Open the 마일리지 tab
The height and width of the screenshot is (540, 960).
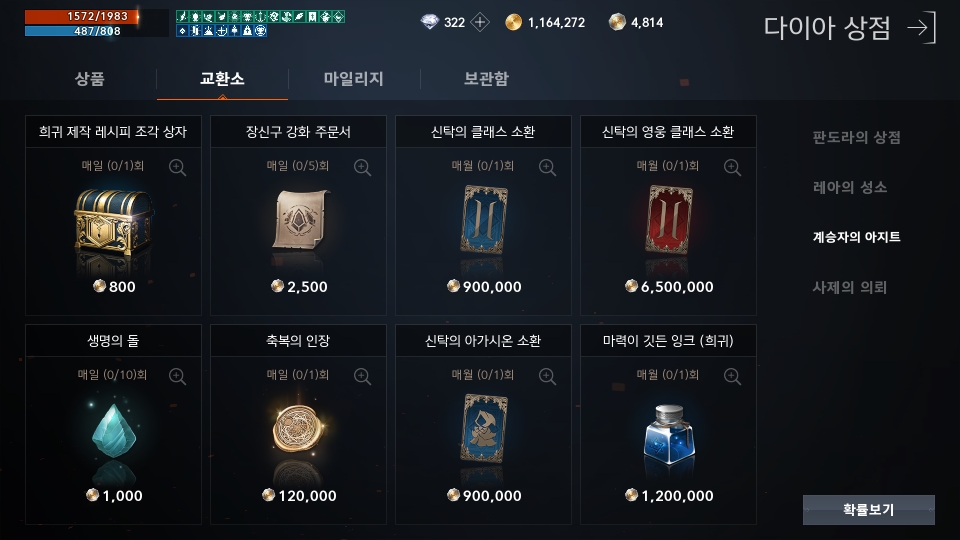click(x=353, y=78)
